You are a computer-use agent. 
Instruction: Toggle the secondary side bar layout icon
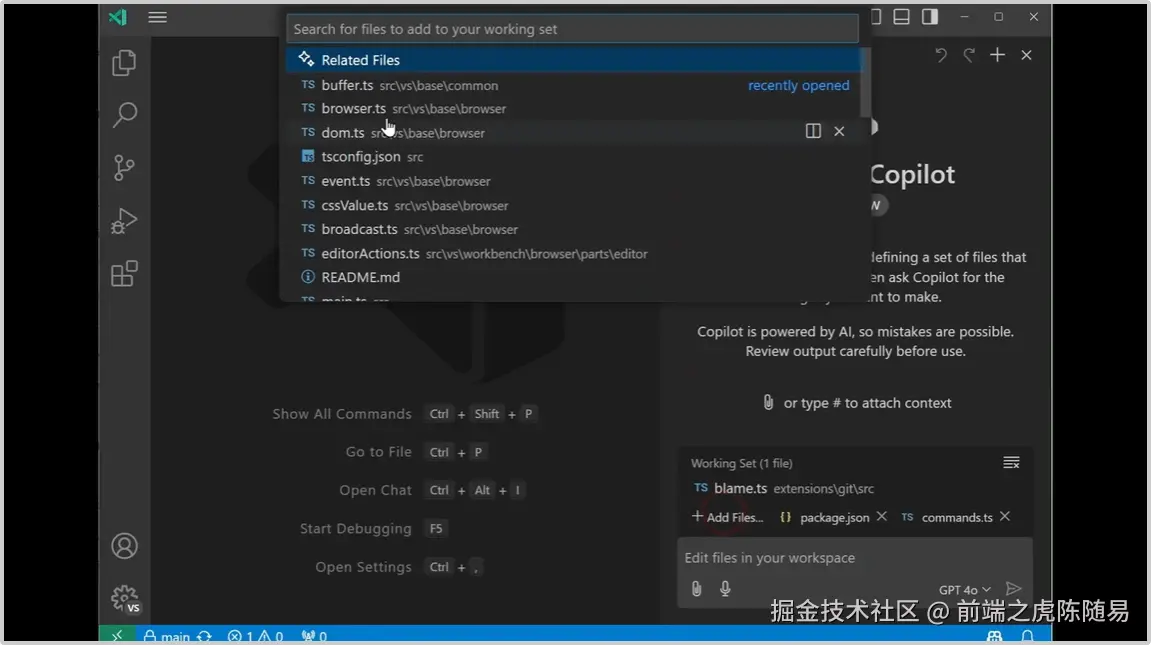point(930,17)
